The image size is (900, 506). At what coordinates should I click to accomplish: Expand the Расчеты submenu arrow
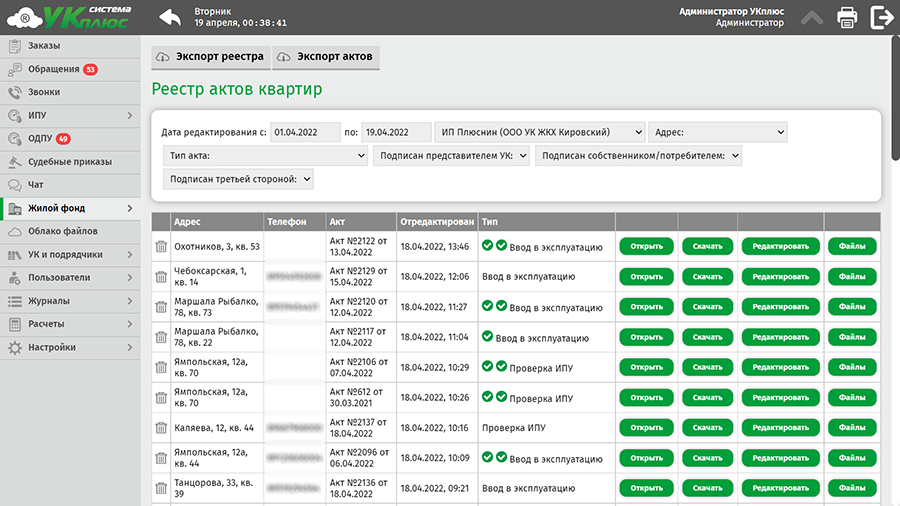pos(130,324)
